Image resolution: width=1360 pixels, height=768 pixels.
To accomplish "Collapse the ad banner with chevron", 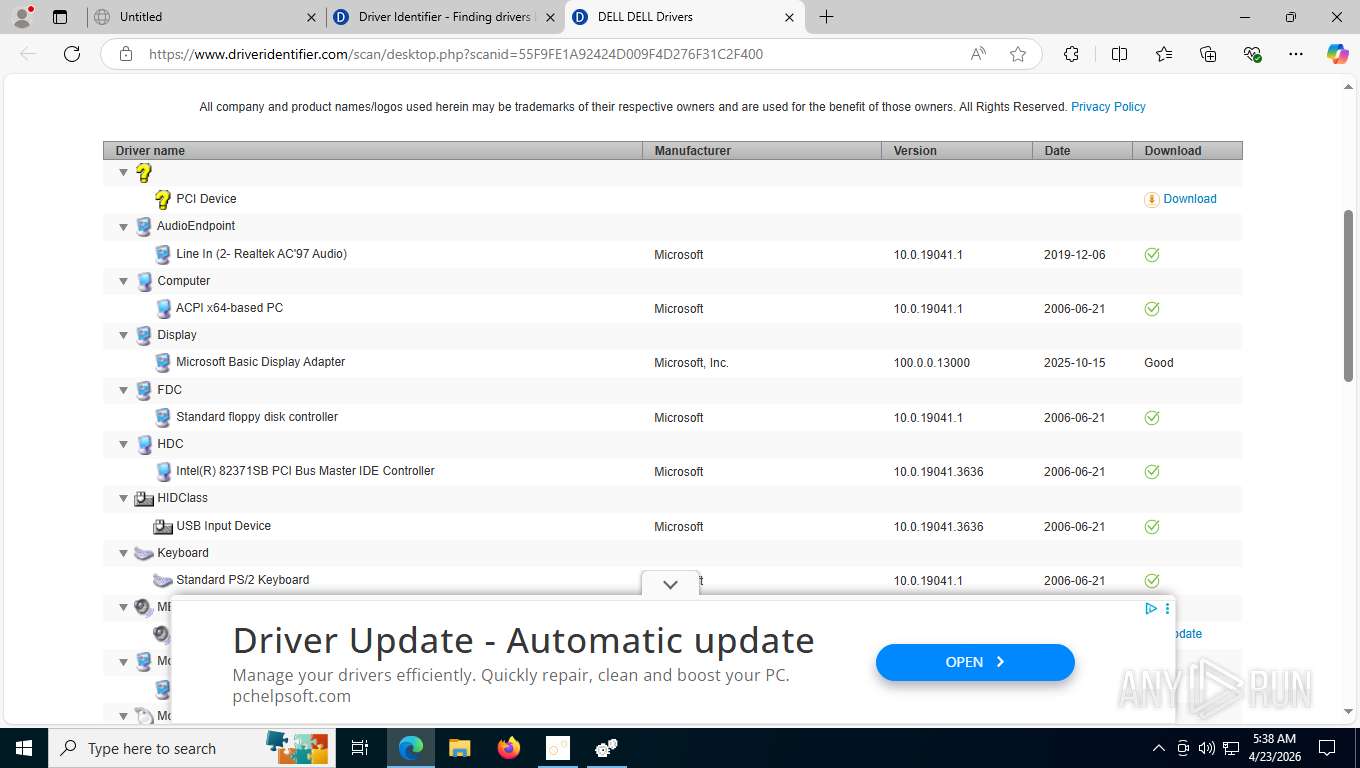I will pyautogui.click(x=670, y=584).
